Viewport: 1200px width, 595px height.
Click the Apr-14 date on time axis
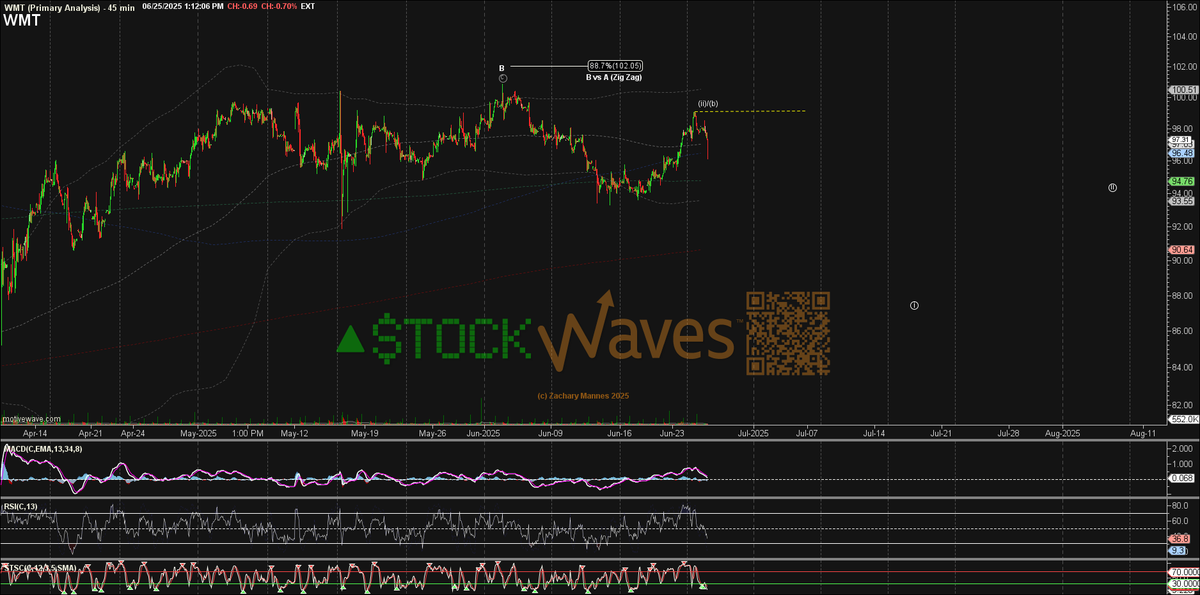click(34, 435)
